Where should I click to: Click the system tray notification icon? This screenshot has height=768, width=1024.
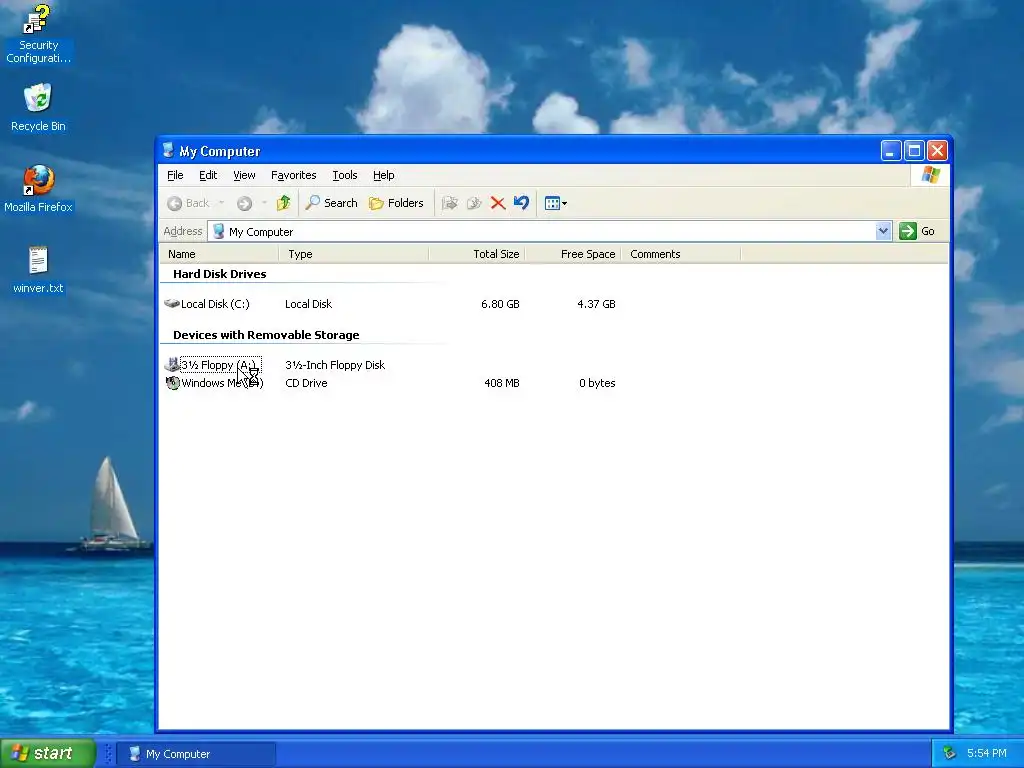(948, 754)
